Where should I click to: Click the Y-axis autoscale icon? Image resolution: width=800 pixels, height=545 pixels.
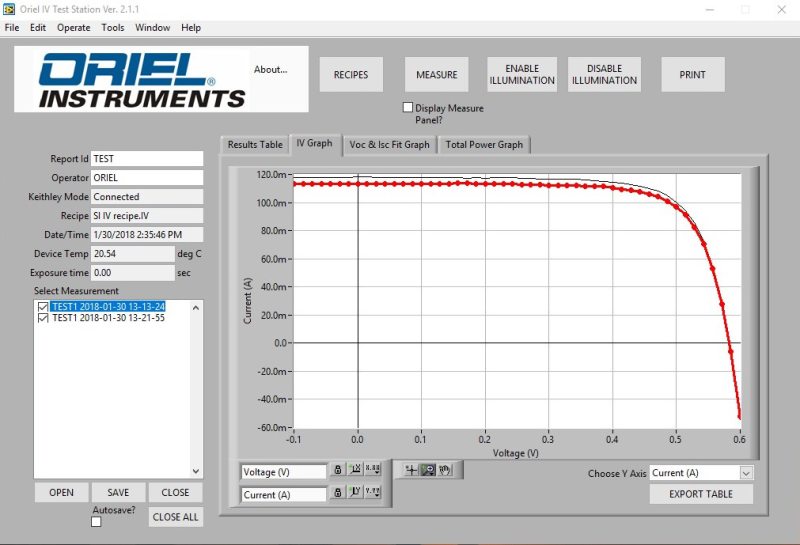tap(355, 493)
